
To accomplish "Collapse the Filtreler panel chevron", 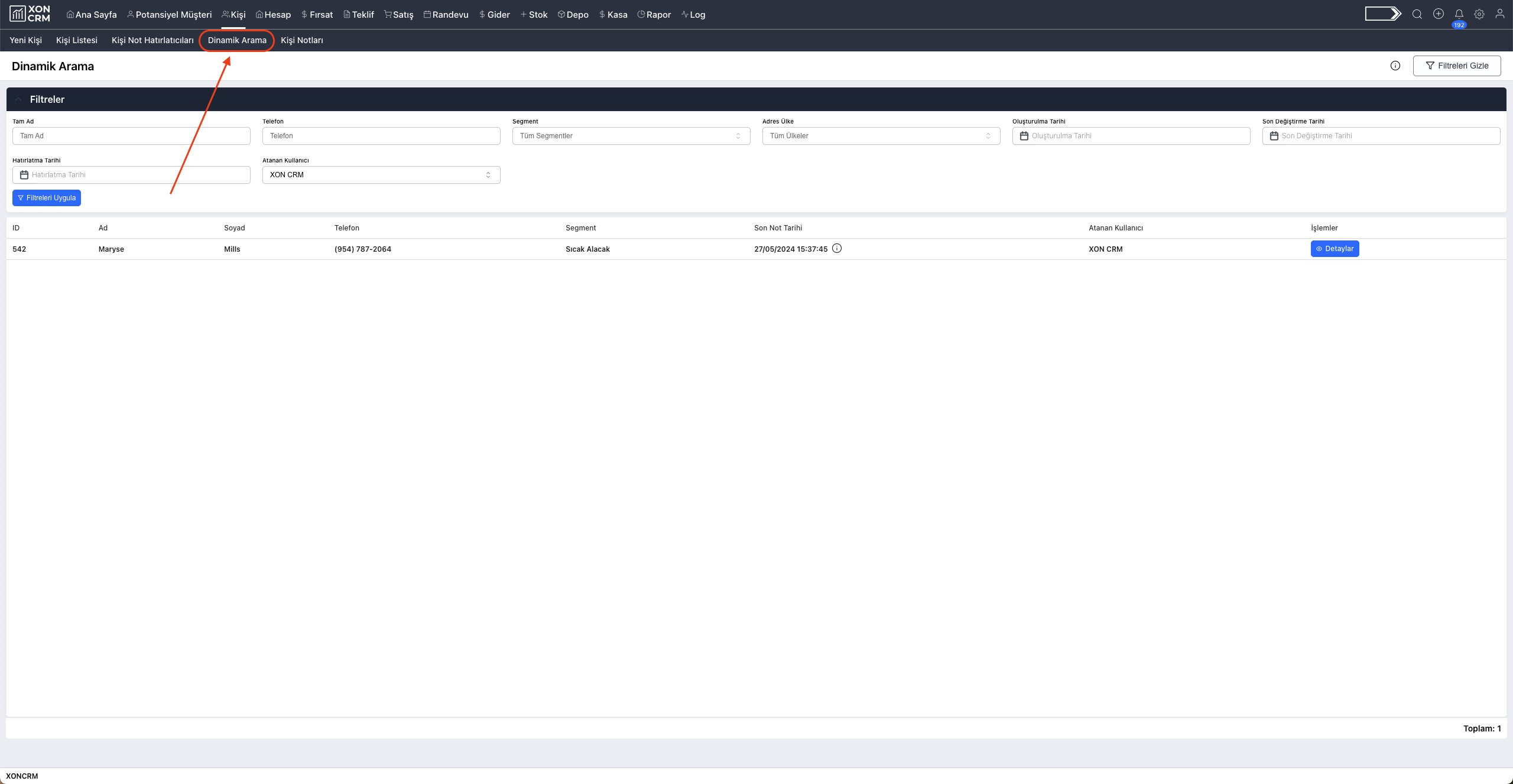I will (x=19, y=99).
